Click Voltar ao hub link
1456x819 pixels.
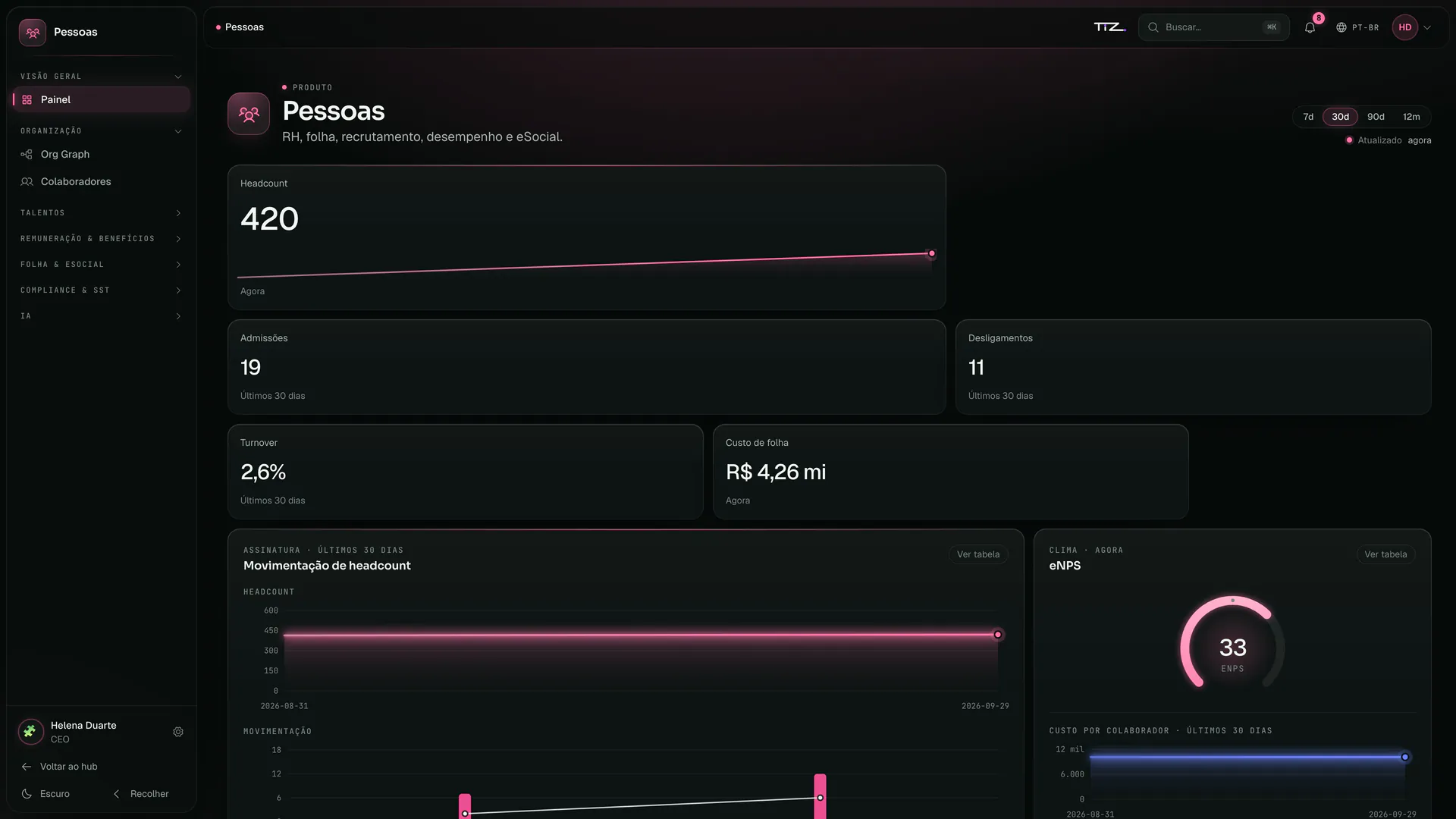click(60, 767)
